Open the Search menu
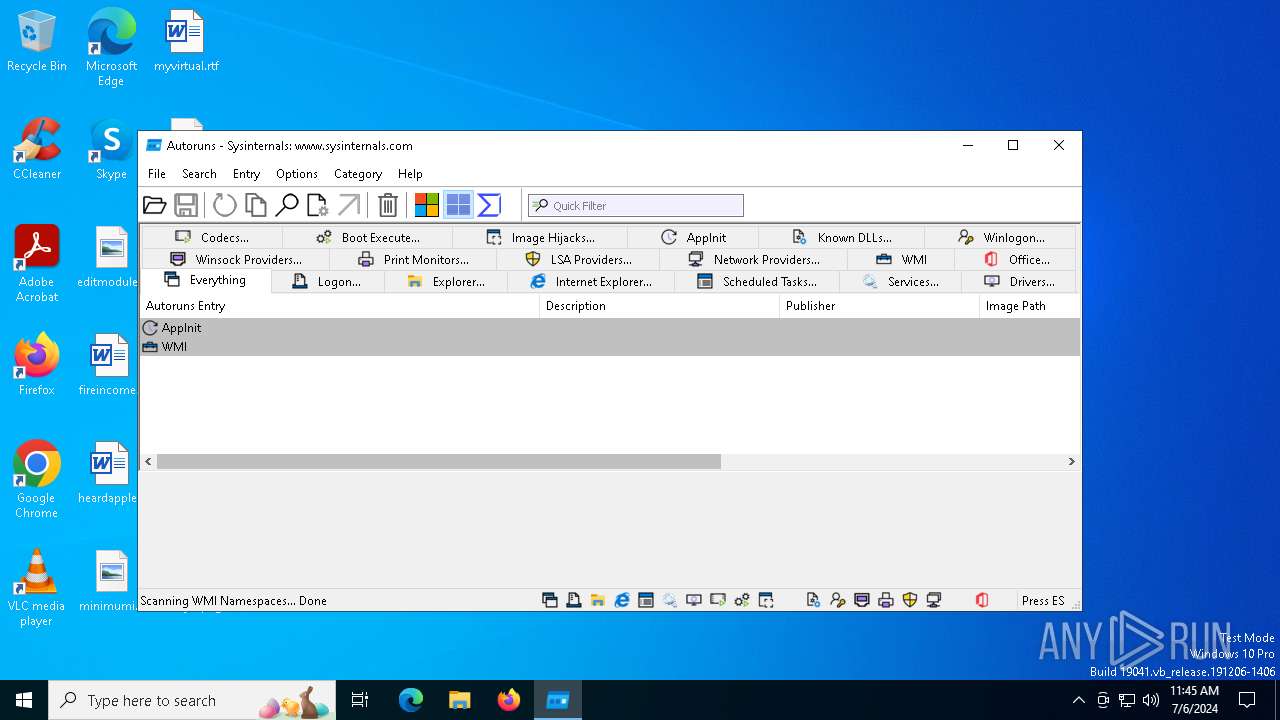The height and width of the screenshot is (720, 1280). (199, 174)
